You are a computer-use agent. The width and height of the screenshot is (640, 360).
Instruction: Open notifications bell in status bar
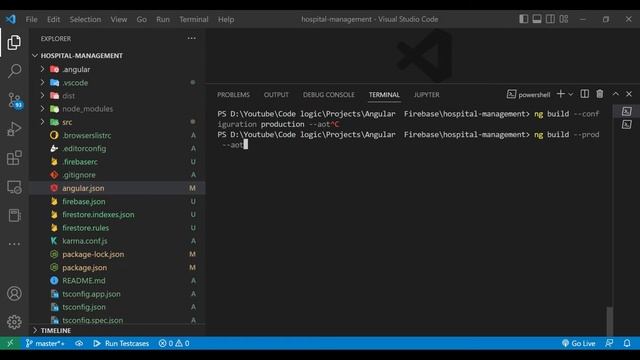(x=627, y=343)
